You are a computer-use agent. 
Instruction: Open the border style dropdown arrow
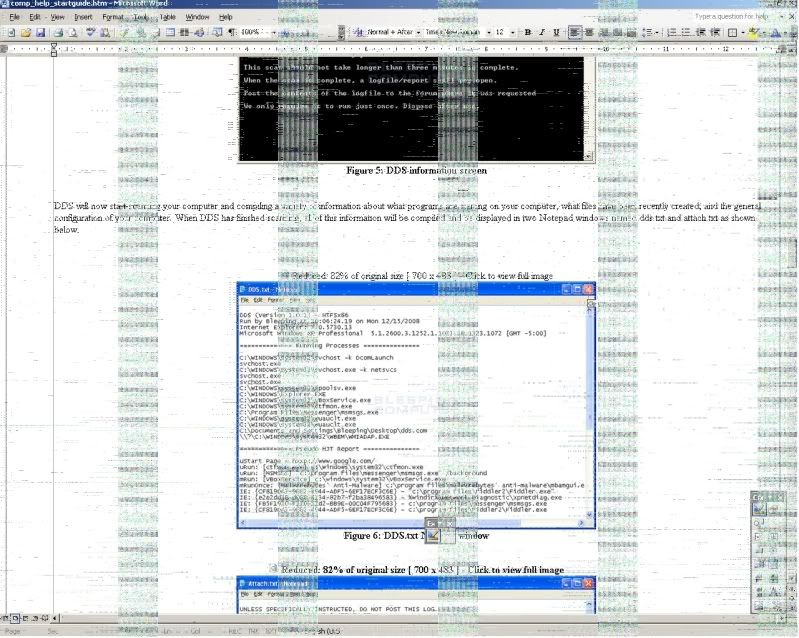click(x=742, y=33)
